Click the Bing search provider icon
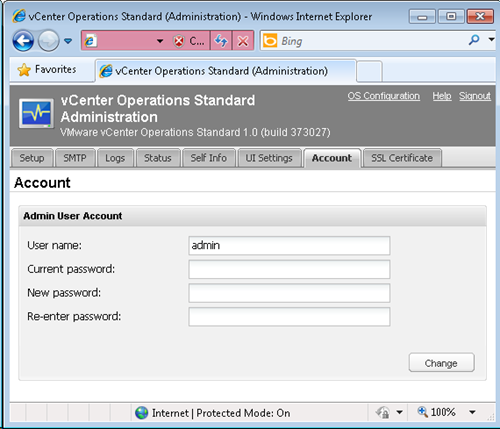The height and width of the screenshot is (429, 500). (270, 41)
